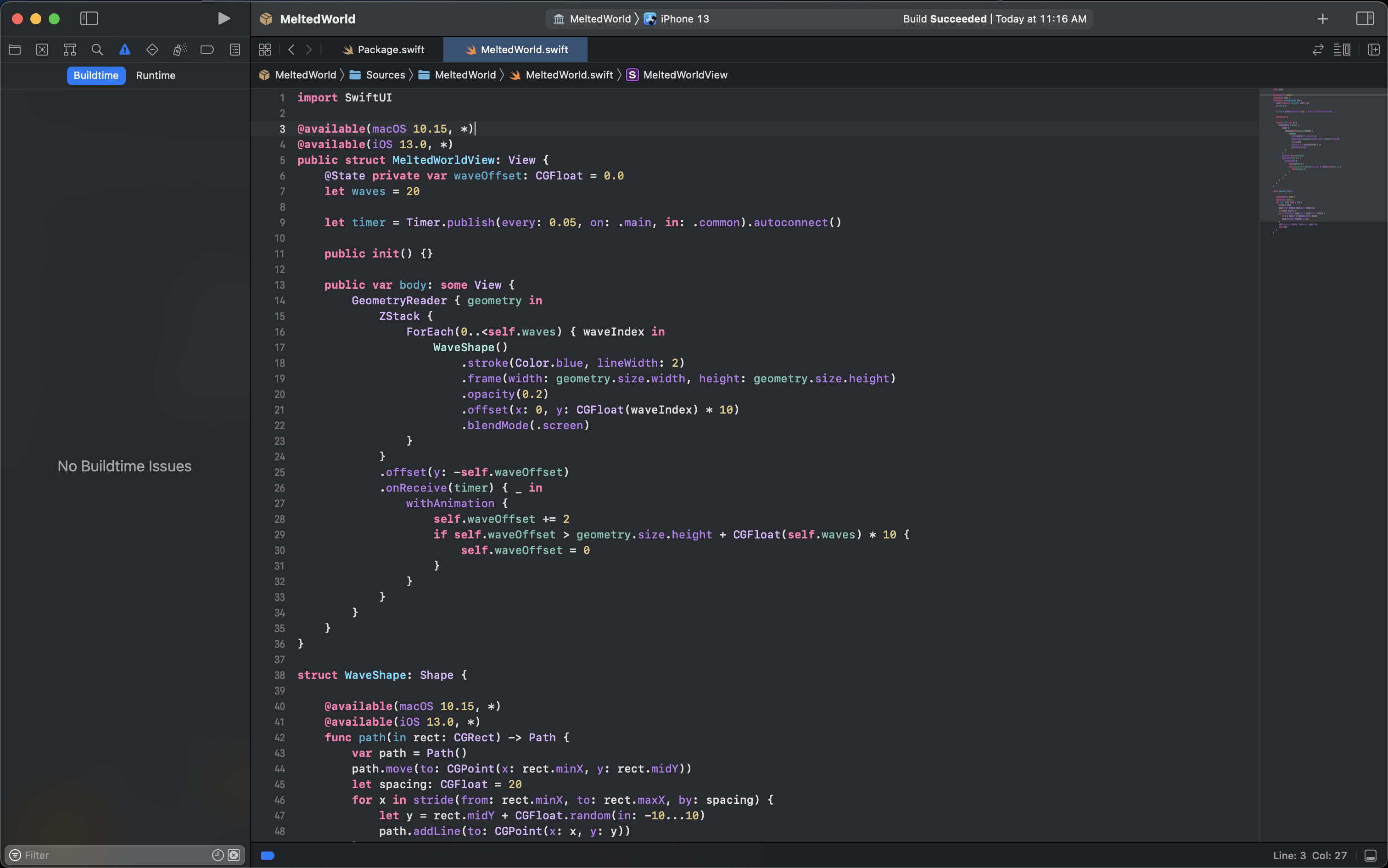Enable Code Review mode with the arrows icon

(x=1317, y=50)
